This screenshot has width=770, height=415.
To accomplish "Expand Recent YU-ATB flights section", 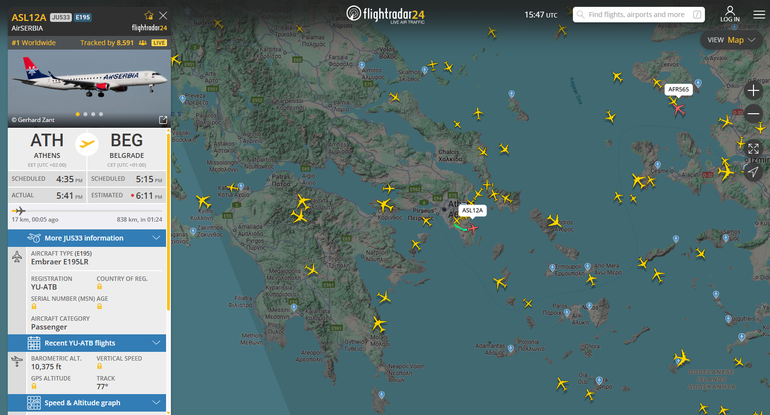I will 87,343.
